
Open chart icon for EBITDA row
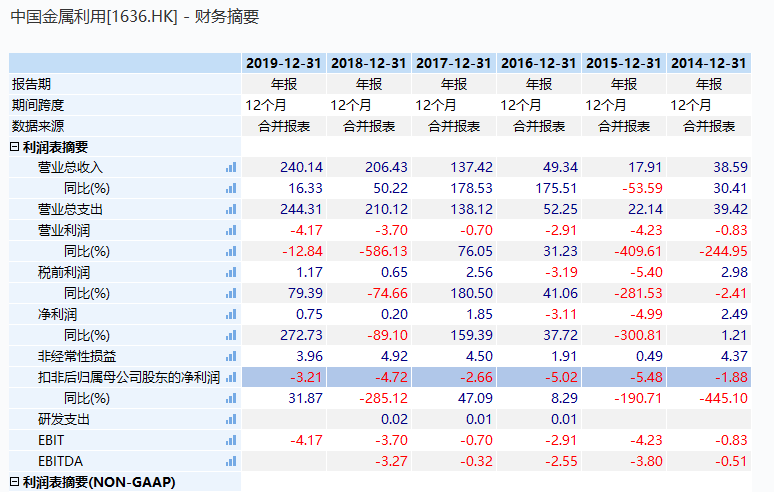(x=231, y=461)
